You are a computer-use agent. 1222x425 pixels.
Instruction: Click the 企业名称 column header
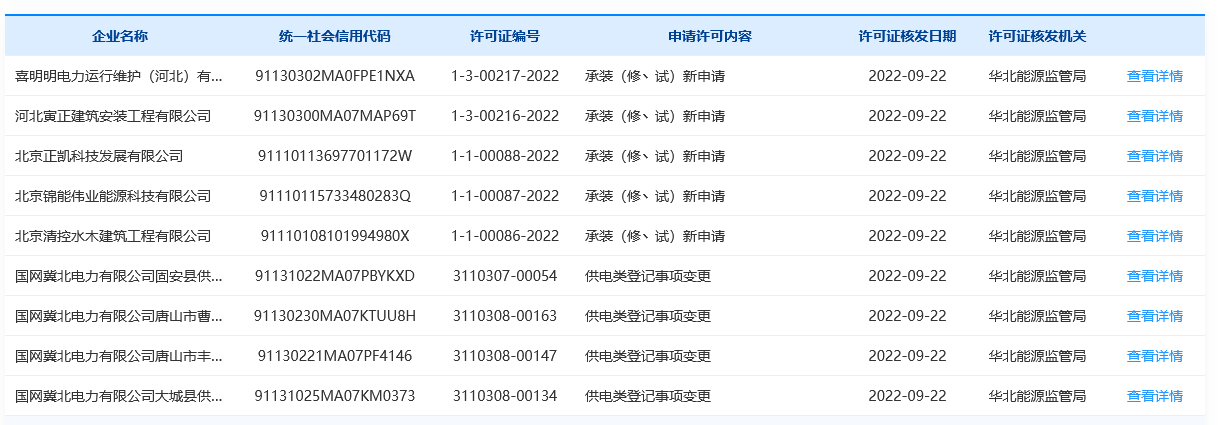pyautogui.click(x=120, y=36)
